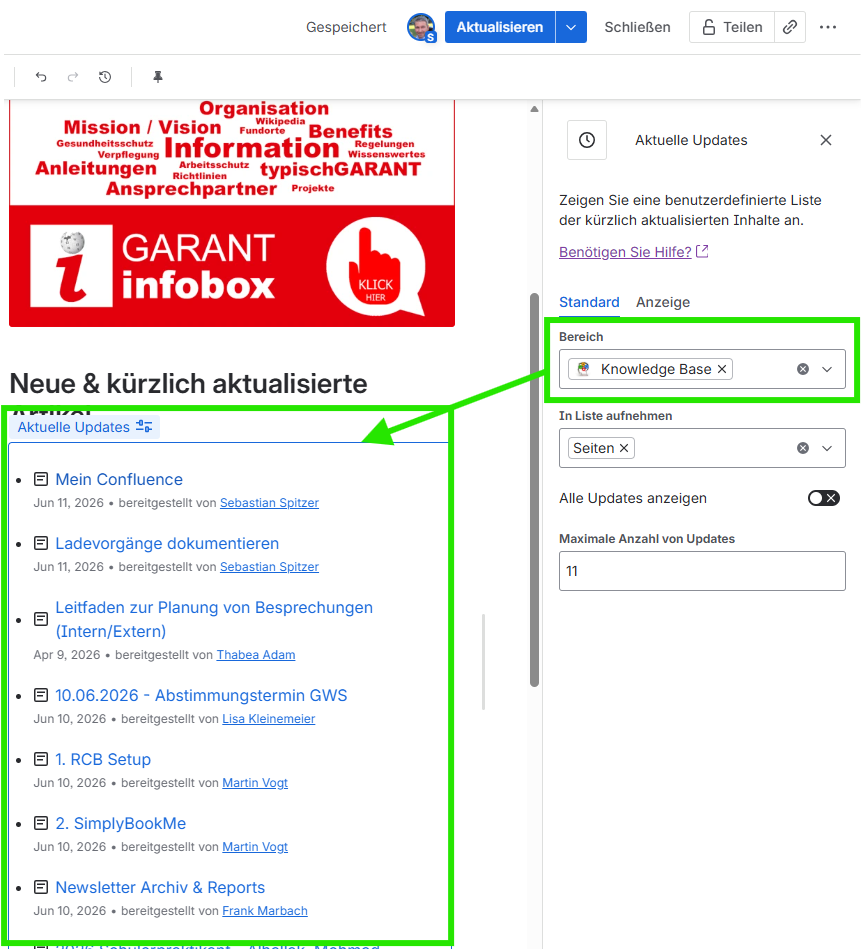This screenshot has height=949, width=861.
Task: Open Leitfaden zur Planung von Besprechungen link
Action: (214, 619)
